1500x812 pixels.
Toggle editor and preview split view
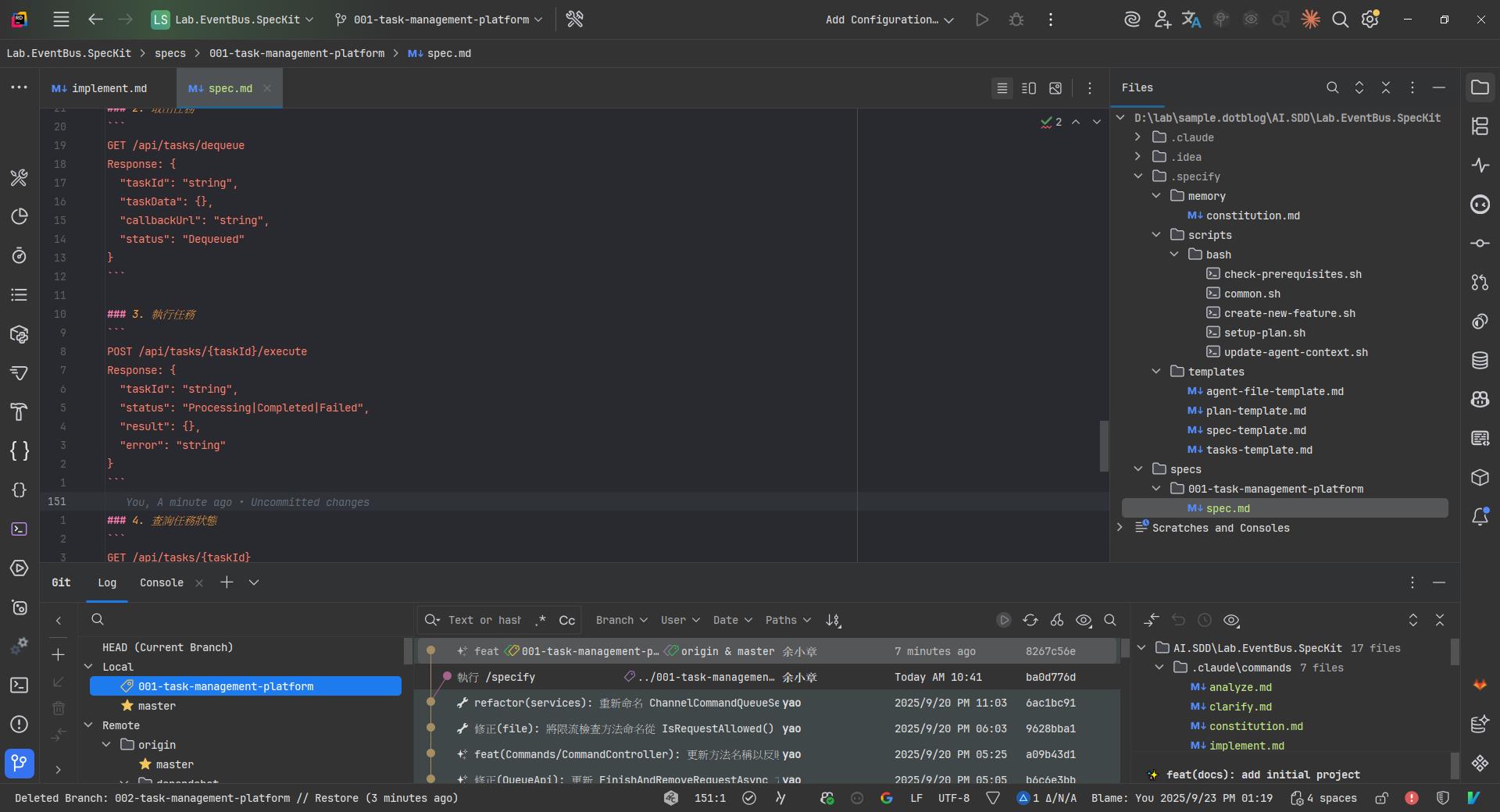tap(1029, 88)
